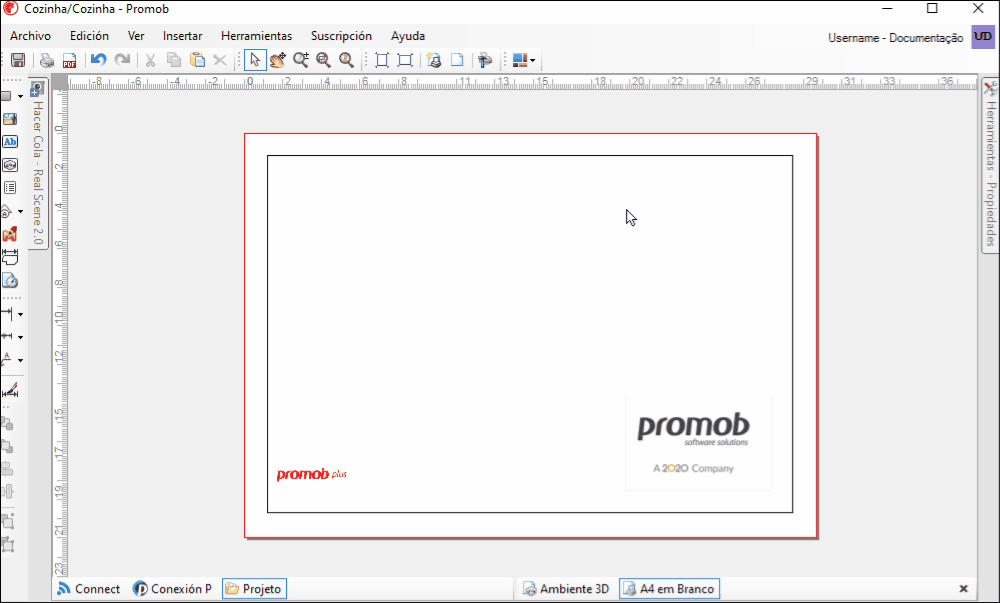The height and width of the screenshot is (603, 1000).
Task: Click the UD user avatar badge
Action: (983, 37)
